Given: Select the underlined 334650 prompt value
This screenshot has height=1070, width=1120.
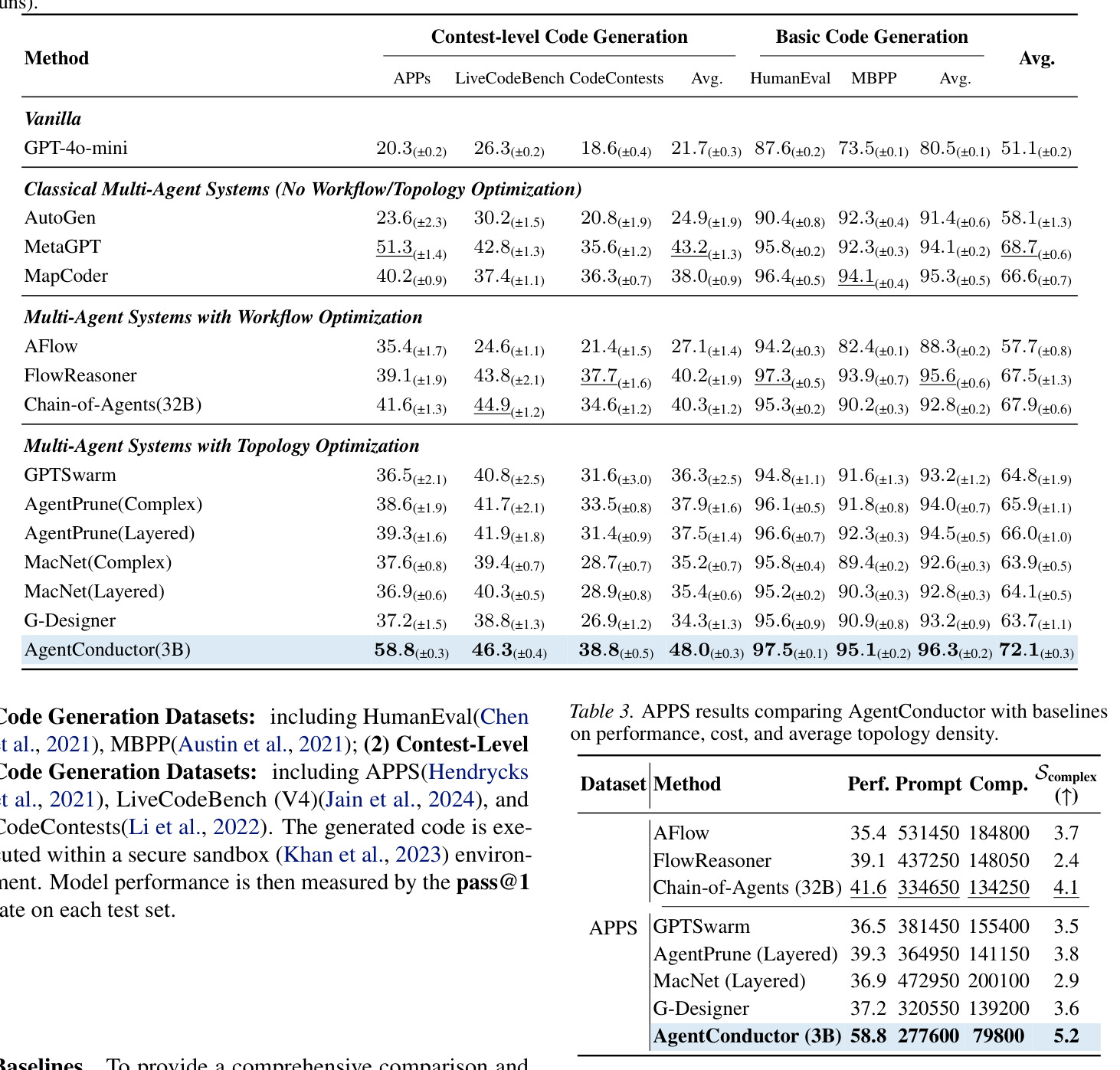Looking at the screenshot, I should [x=928, y=888].
